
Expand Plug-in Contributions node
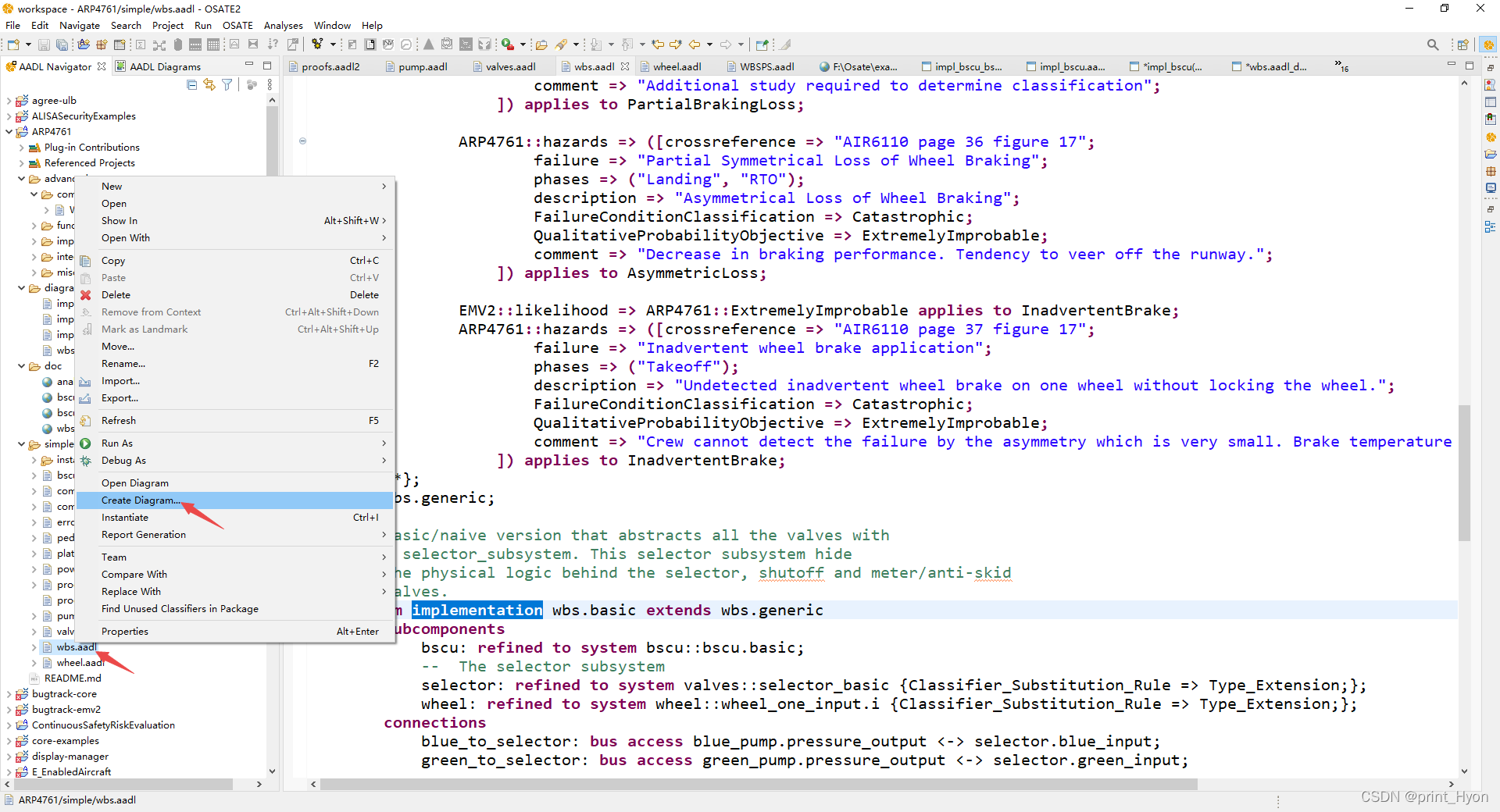click(x=22, y=148)
